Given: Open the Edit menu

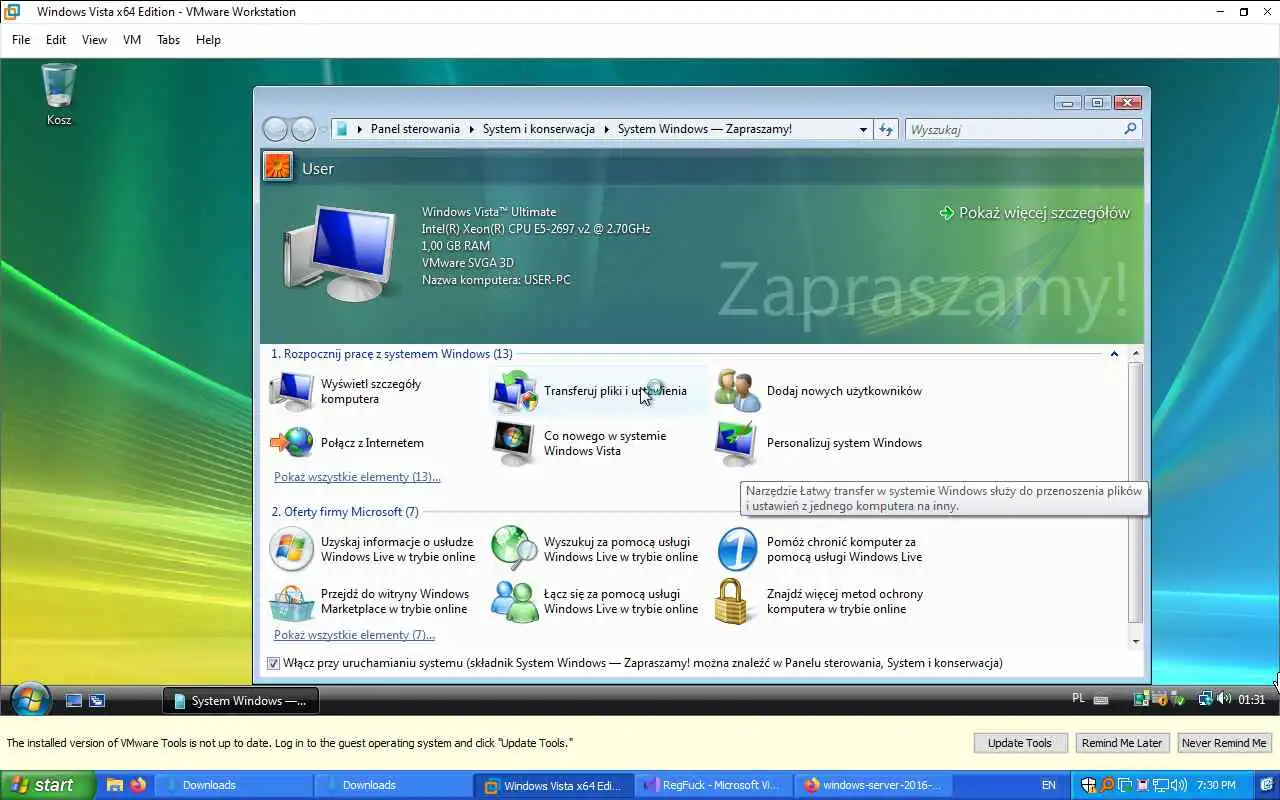Looking at the screenshot, I should tap(56, 40).
